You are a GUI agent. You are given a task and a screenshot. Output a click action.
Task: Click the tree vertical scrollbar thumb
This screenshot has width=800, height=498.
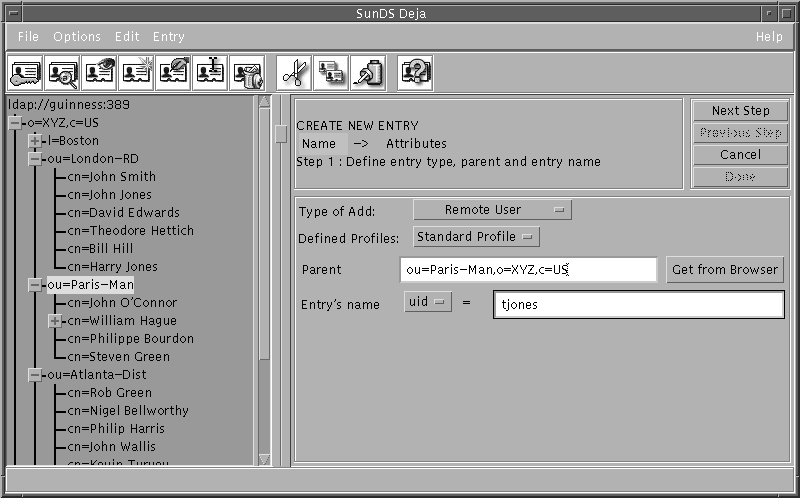pyautogui.click(x=264, y=234)
